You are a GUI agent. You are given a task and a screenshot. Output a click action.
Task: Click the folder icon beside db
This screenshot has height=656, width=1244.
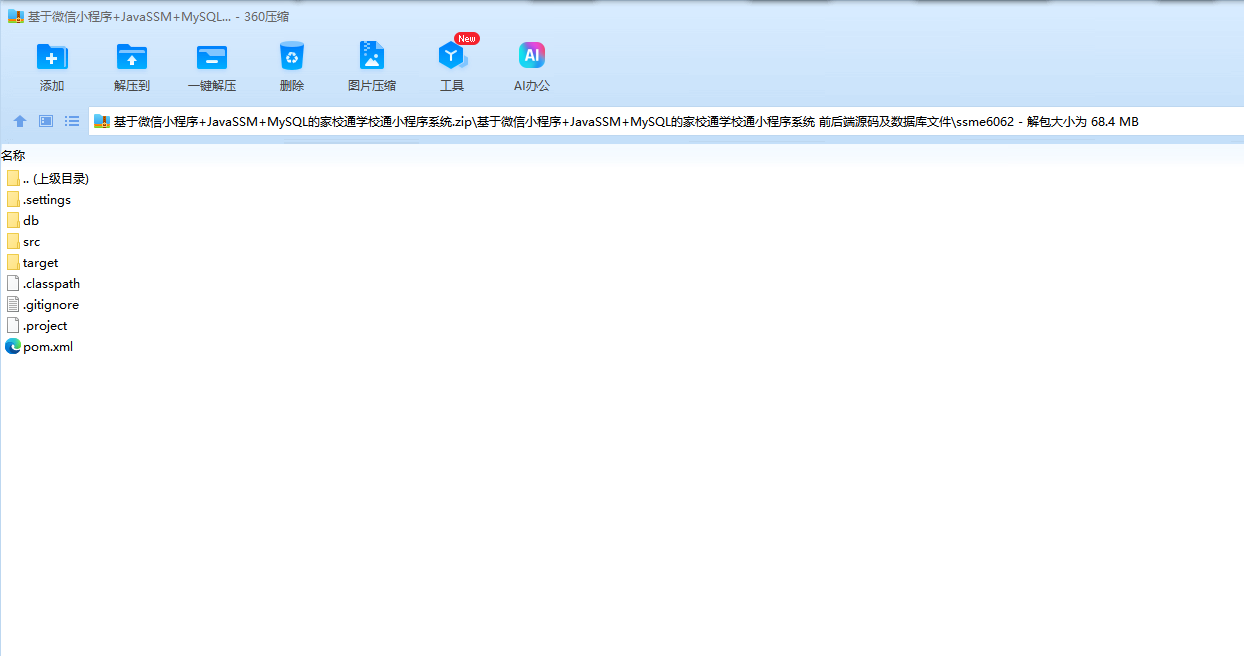13,220
